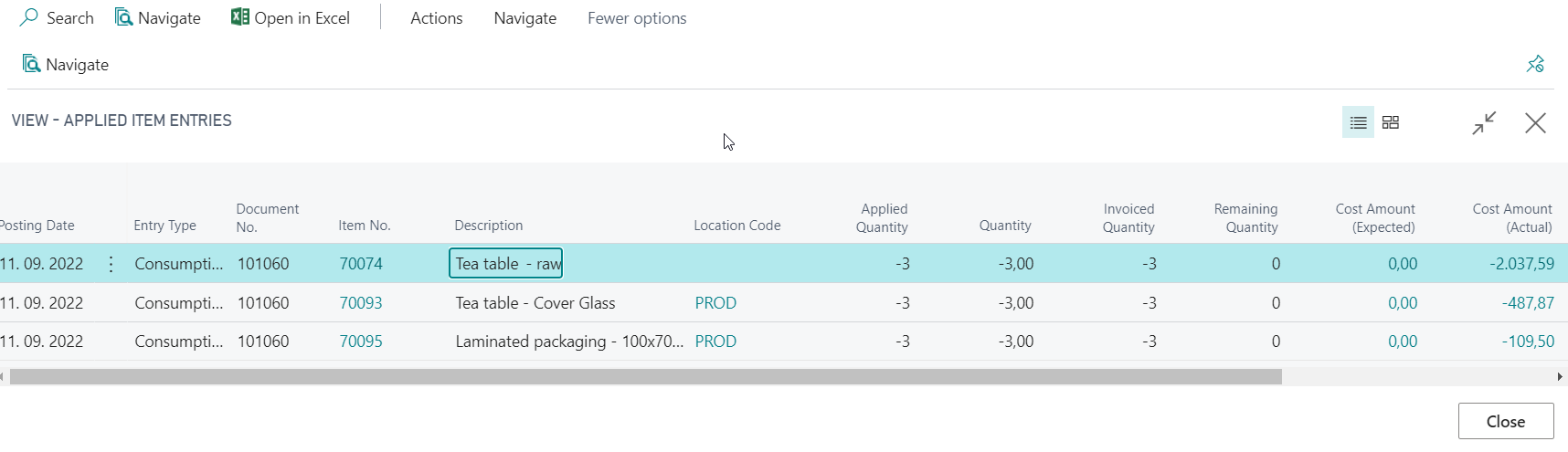1568x452 pixels.
Task: Click Navigate icon in second toolbar row
Action: (x=32, y=64)
